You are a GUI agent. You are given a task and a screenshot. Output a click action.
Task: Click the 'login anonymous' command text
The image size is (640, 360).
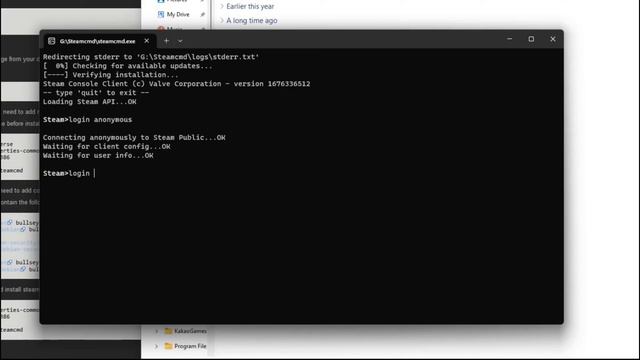[100, 120]
